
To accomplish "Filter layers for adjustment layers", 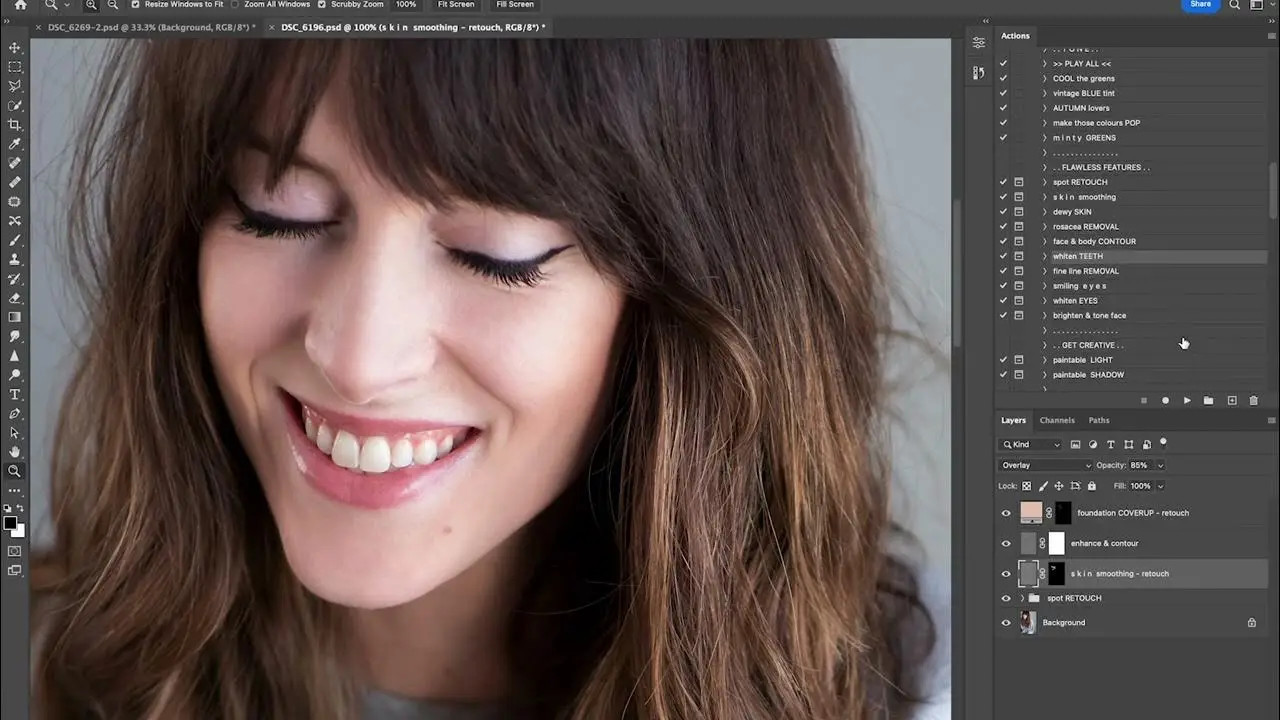I will [1093, 445].
